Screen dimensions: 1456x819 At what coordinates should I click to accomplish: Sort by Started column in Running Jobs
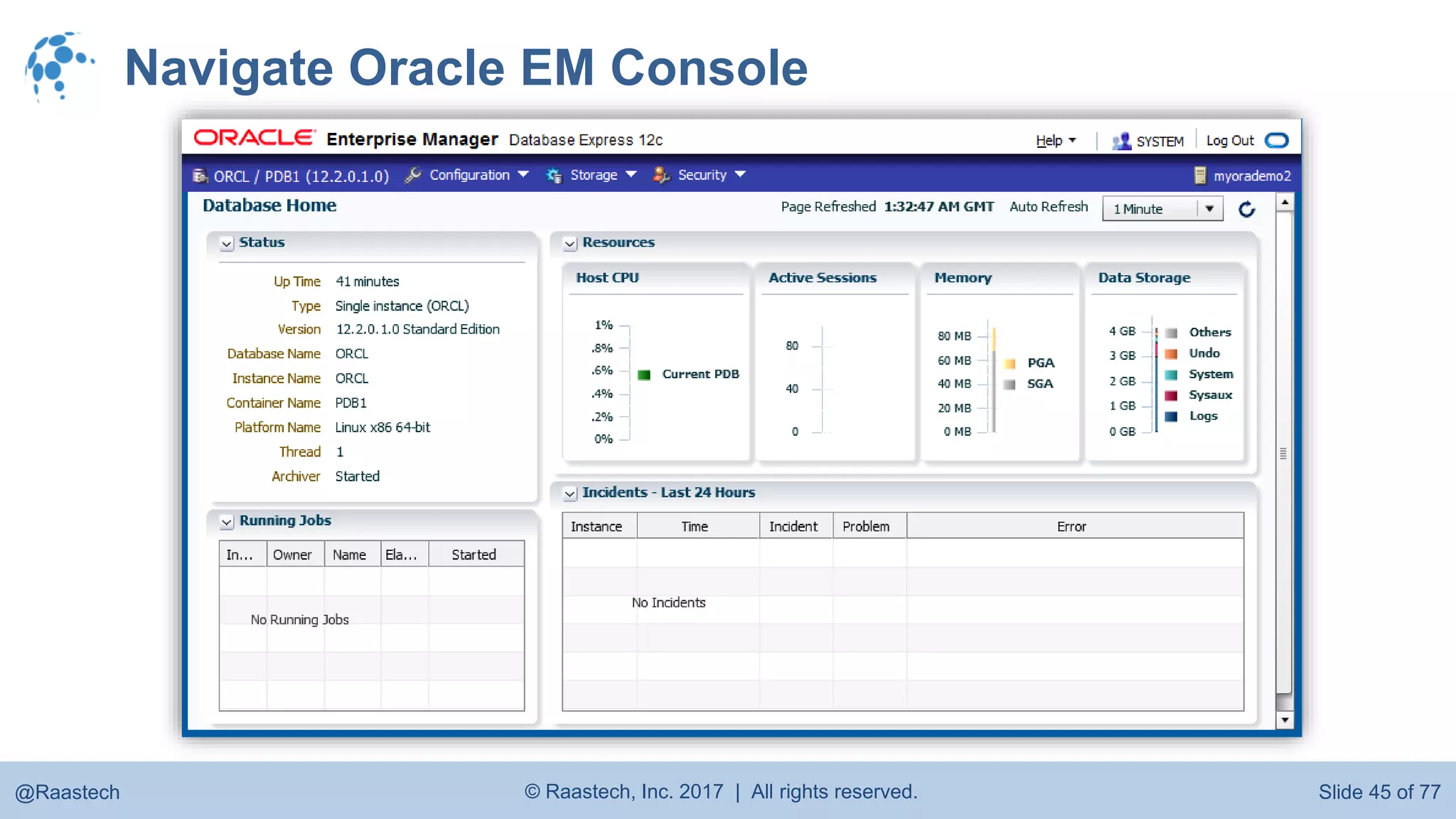pos(476,555)
